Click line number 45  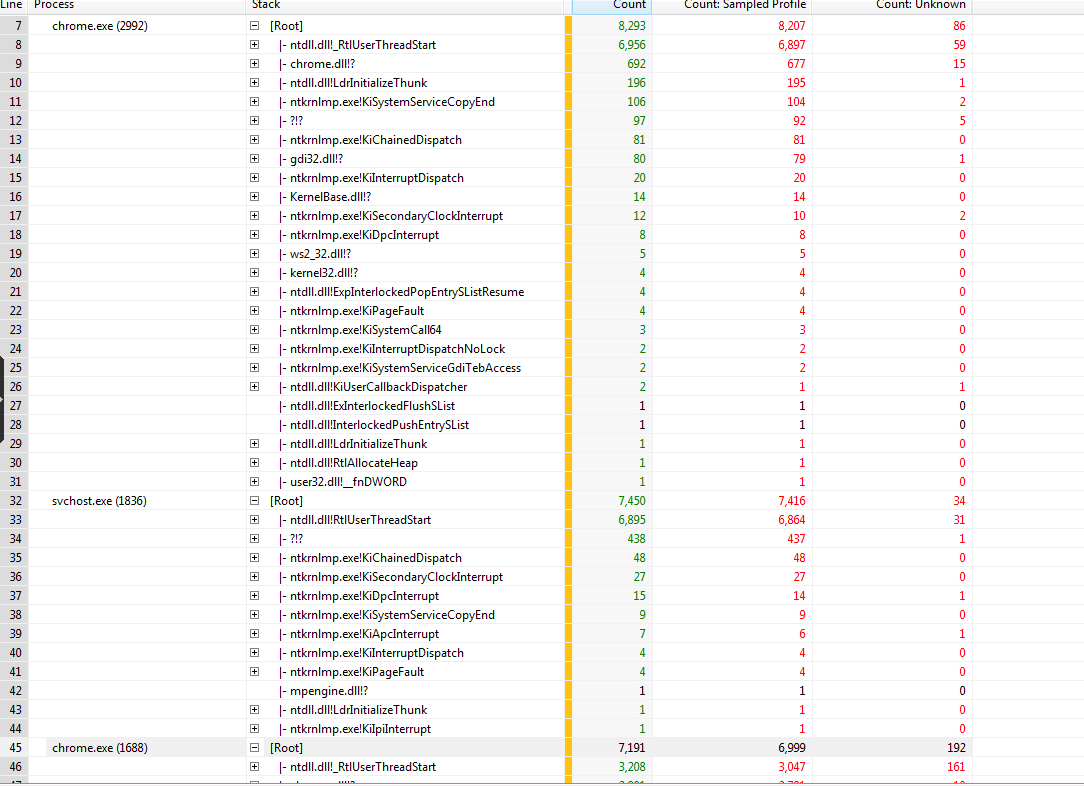coord(15,748)
